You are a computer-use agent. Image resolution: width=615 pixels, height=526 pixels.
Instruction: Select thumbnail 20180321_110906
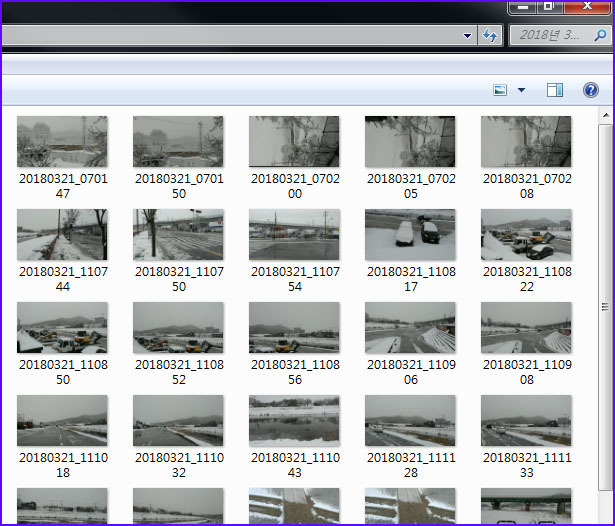coord(410,328)
